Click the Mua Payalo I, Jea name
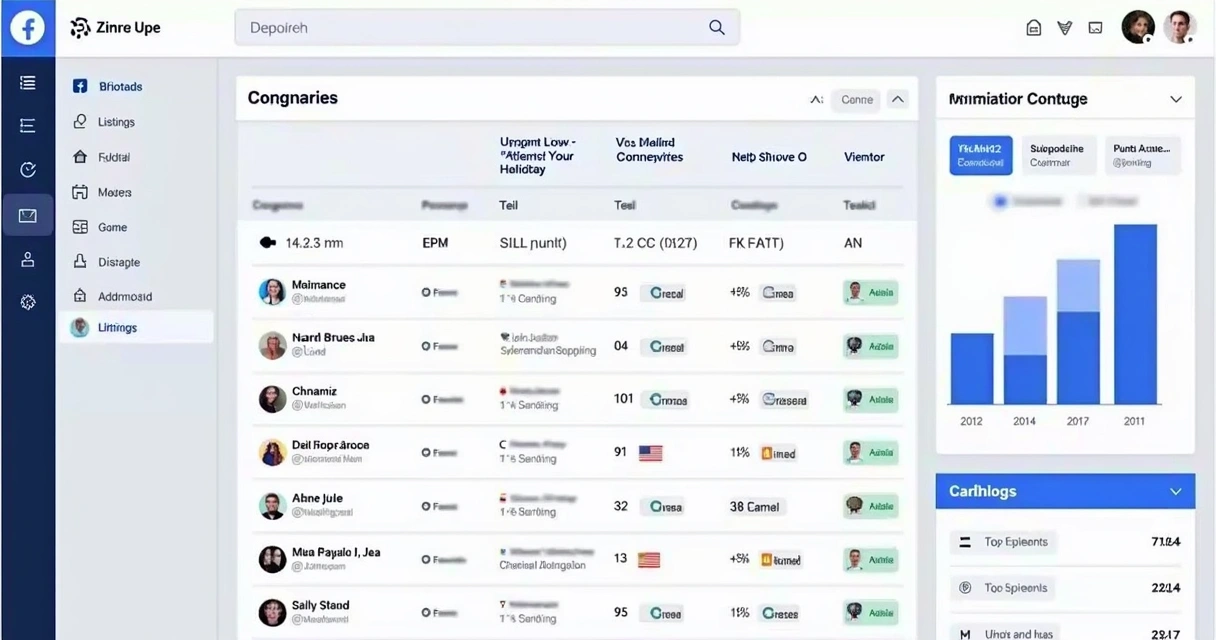This screenshot has width=1216, height=640. tap(336, 552)
